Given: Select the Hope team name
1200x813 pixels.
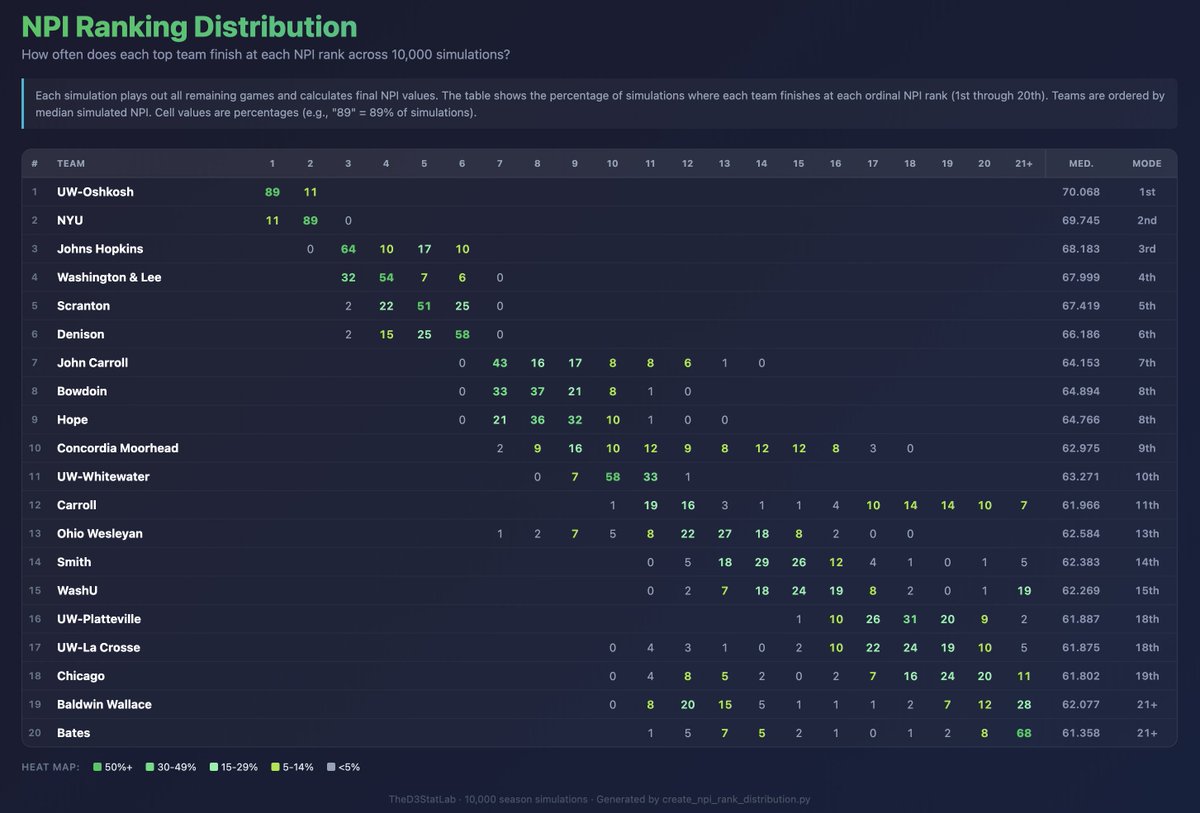Looking at the screenshot, I should (72, 420).
